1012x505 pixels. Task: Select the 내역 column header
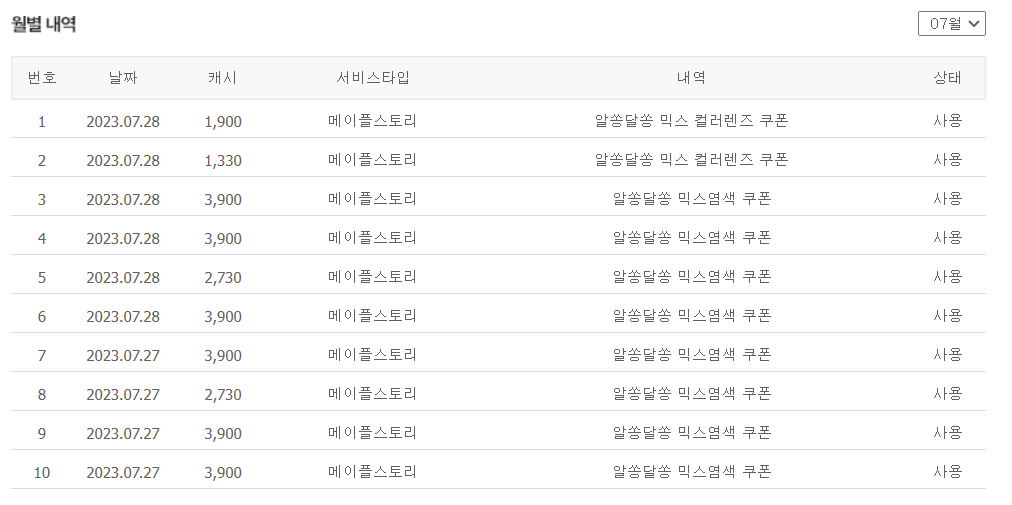[691, 78]
